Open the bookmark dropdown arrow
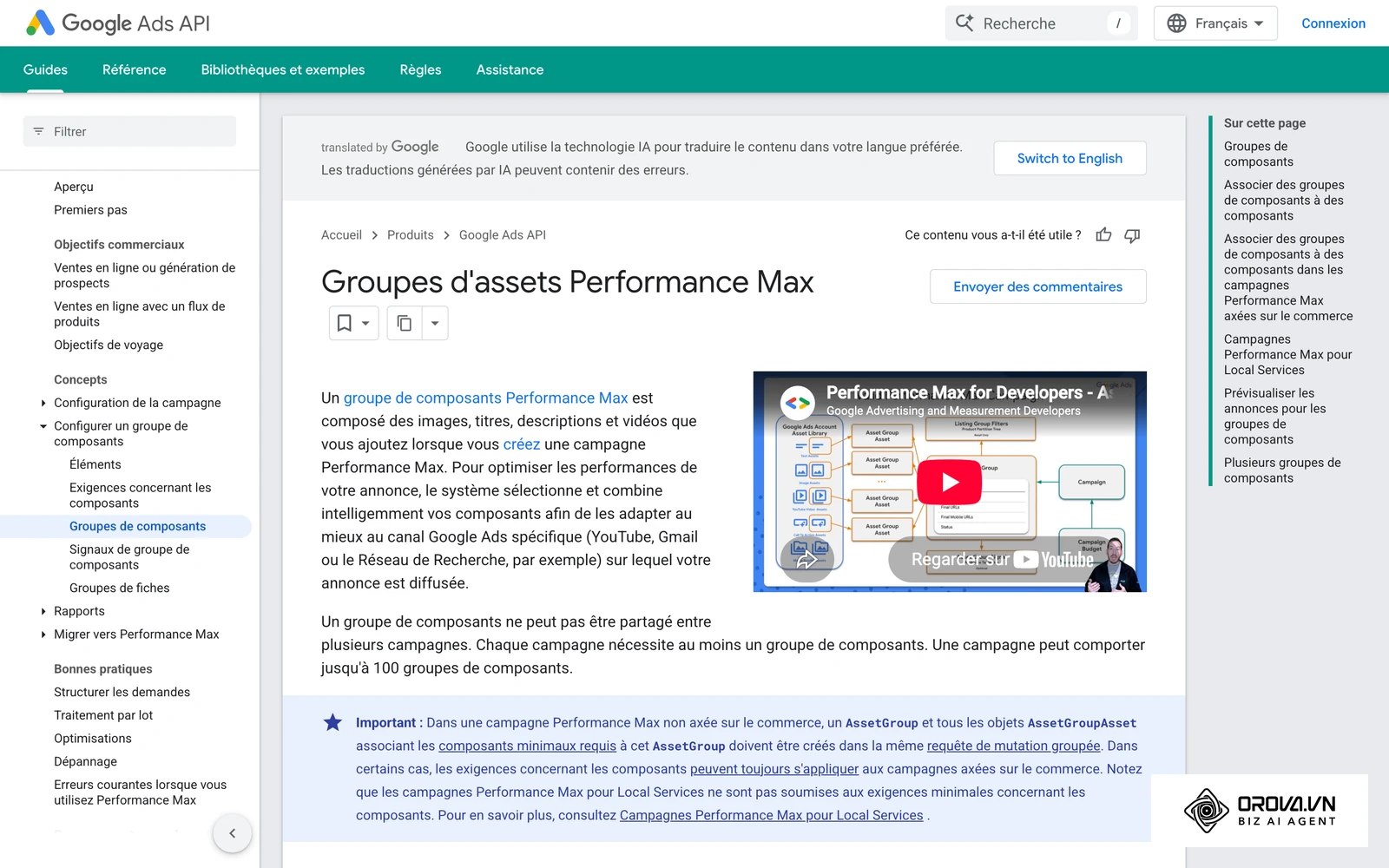 pyautogui.click(x=365, y=323)
